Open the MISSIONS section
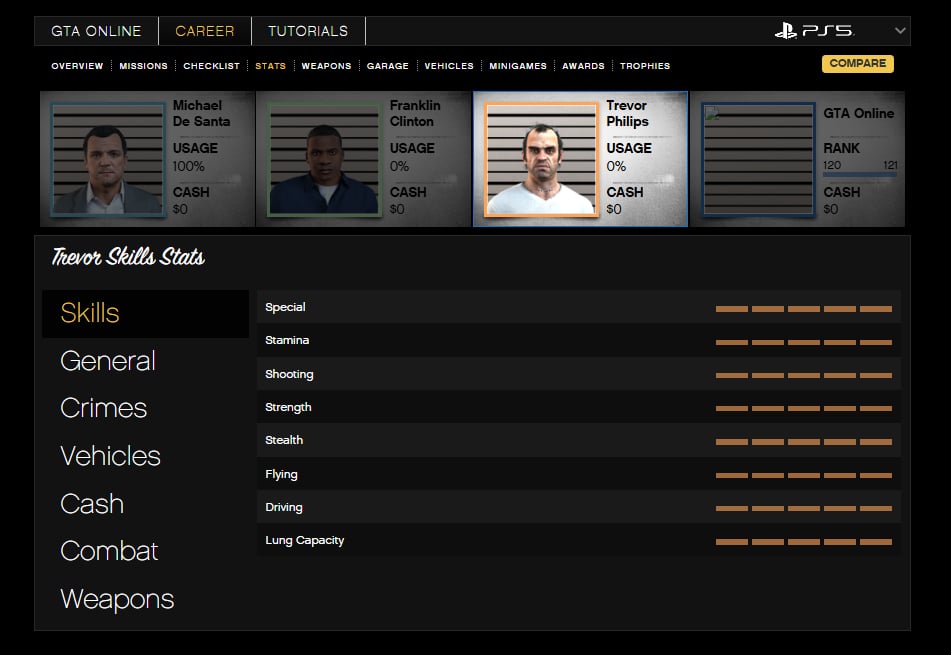 click(143, 66)
